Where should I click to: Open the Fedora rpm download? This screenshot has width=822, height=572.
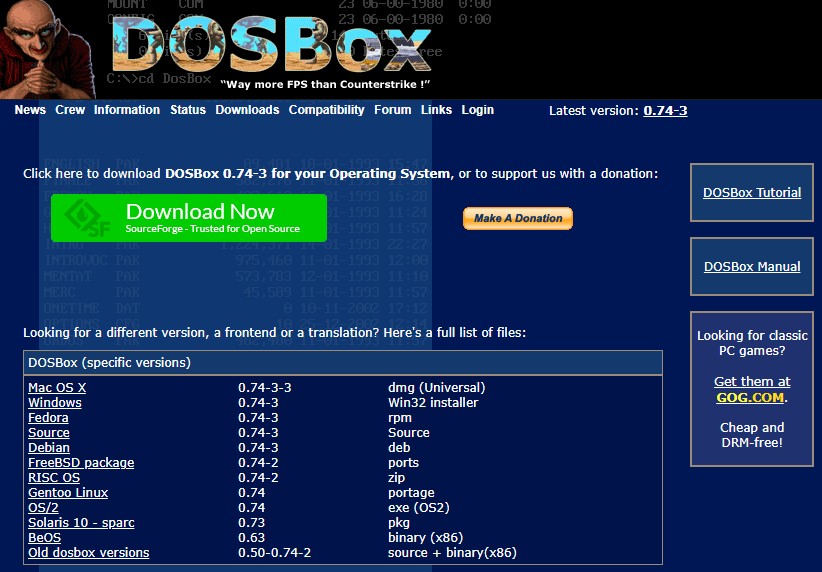coord(48,418)
